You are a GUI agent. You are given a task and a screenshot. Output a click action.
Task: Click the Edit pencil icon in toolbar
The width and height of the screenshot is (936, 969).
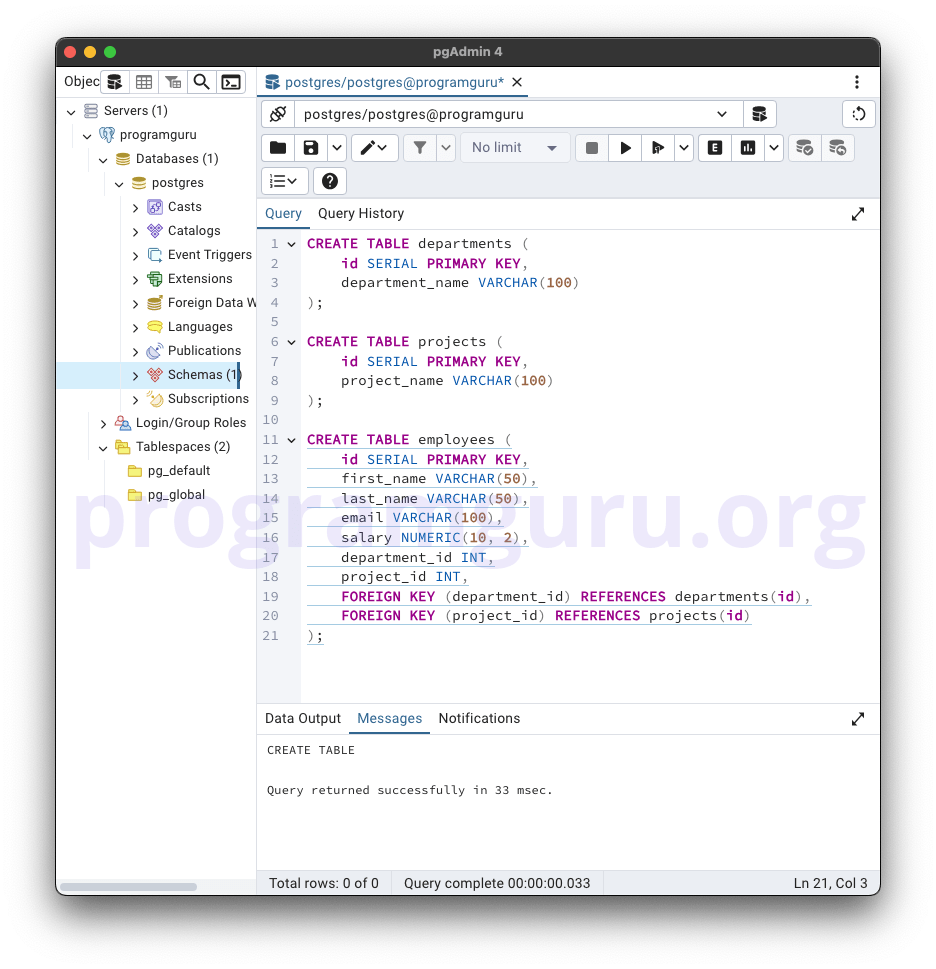tap(374, 148)
